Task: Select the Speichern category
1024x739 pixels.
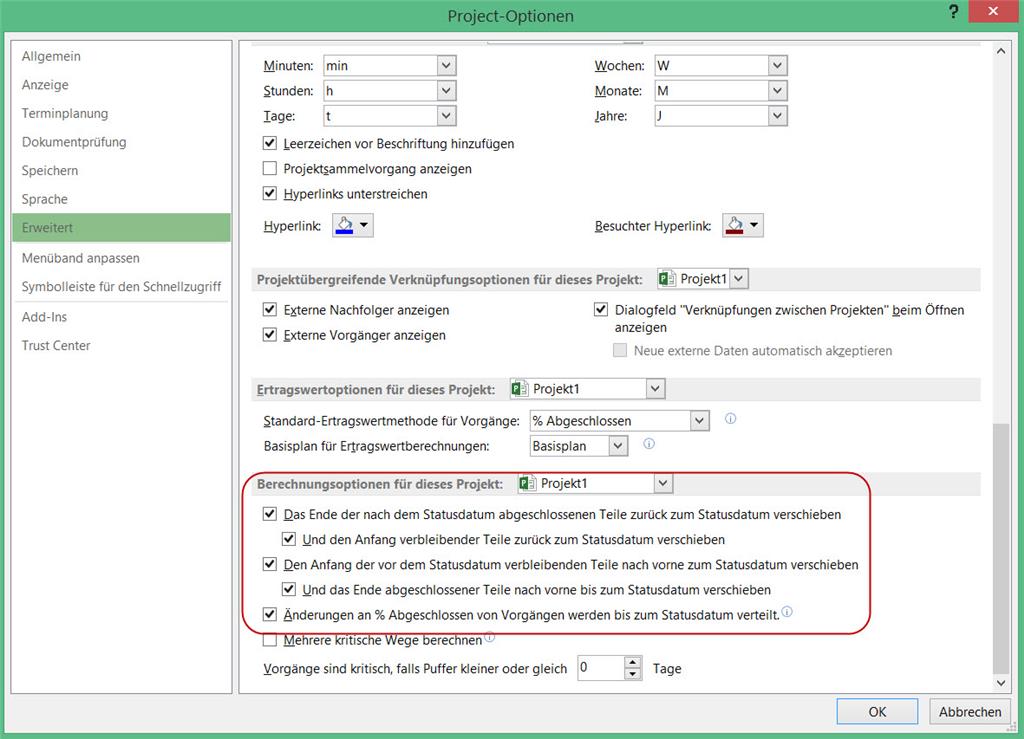Action: point(121,170)
